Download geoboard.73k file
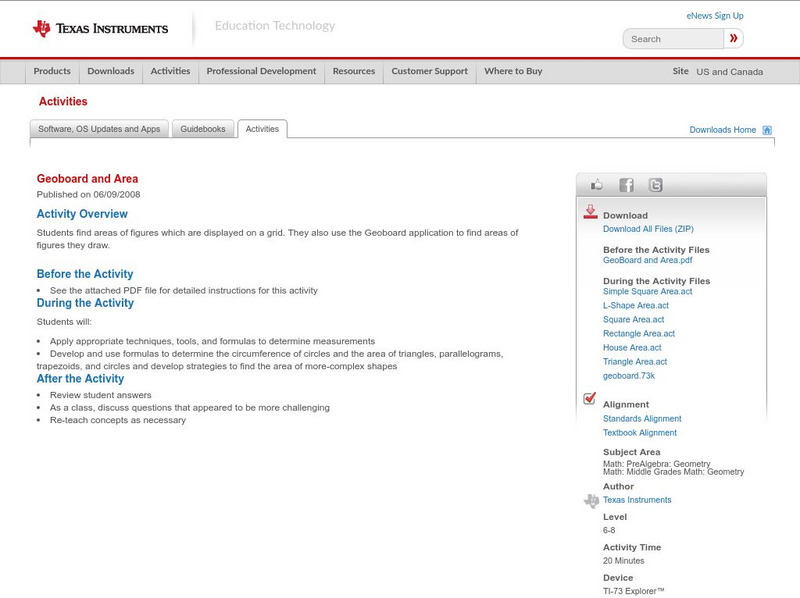 [x=629, y=376]
